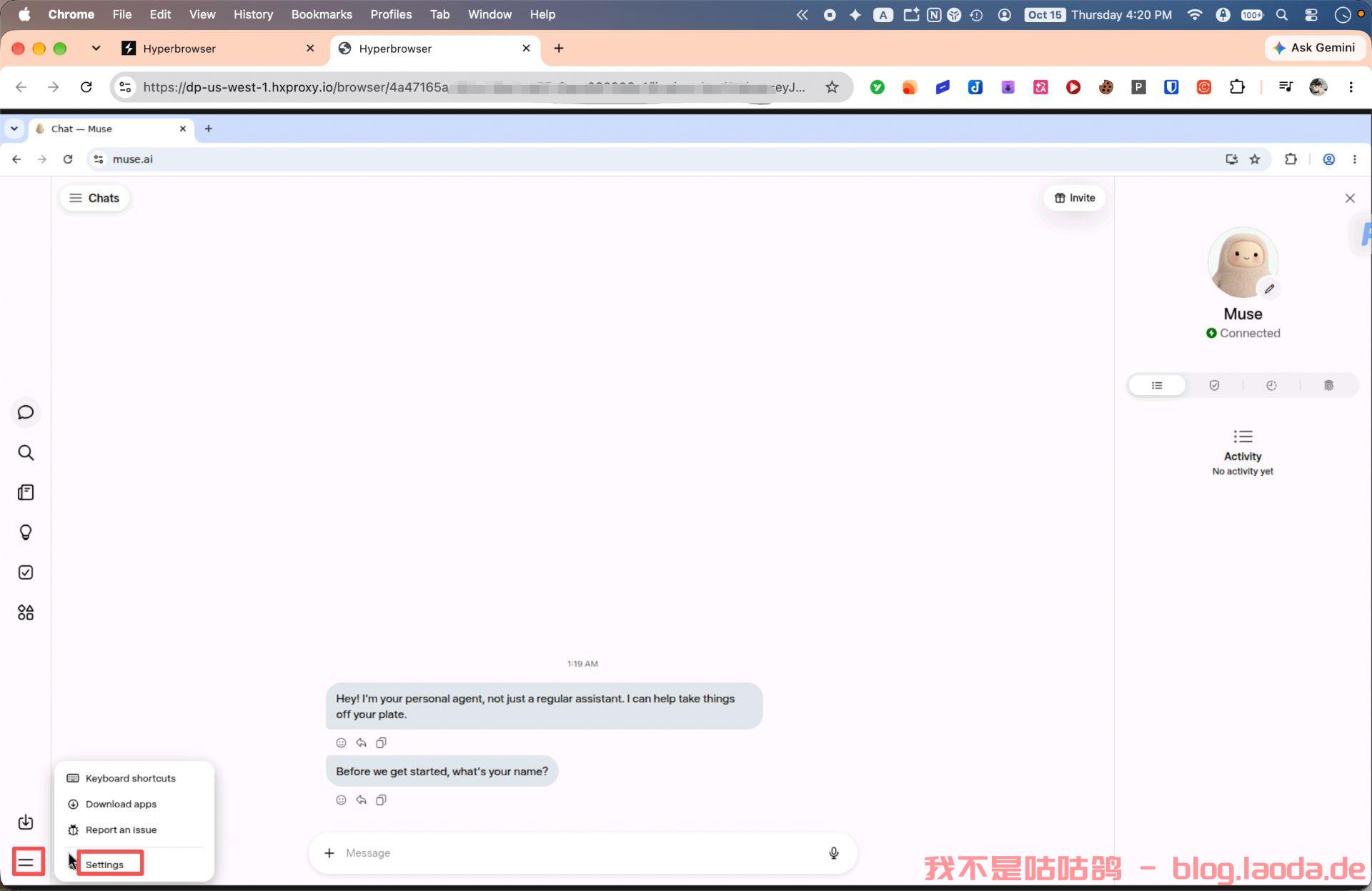Image resolution: width=1372 pixels, height=891 pixels.
Task: Click the Ask Gemini button
Action: pos(1315,48)
